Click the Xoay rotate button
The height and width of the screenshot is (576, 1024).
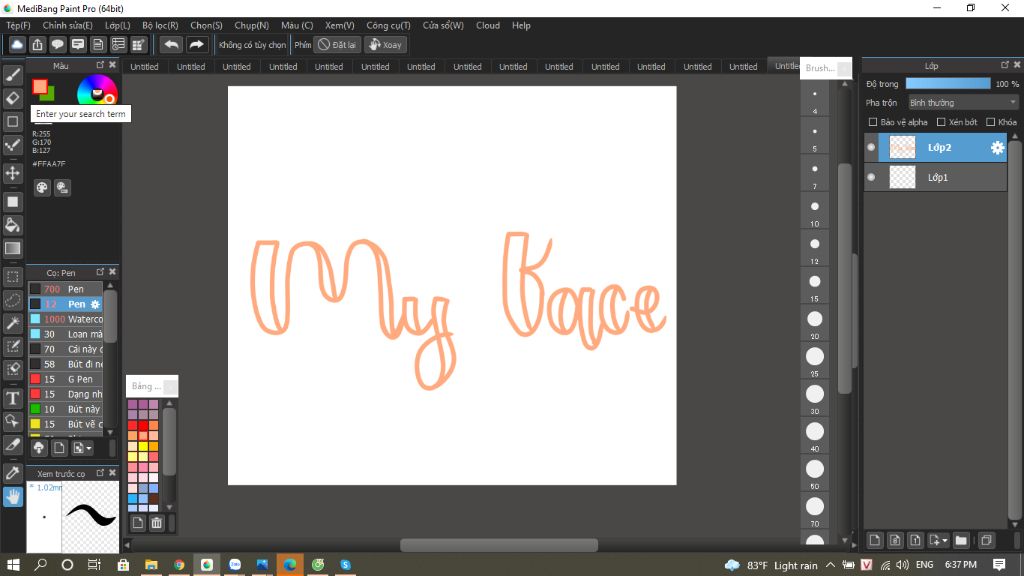click(385, 44)
